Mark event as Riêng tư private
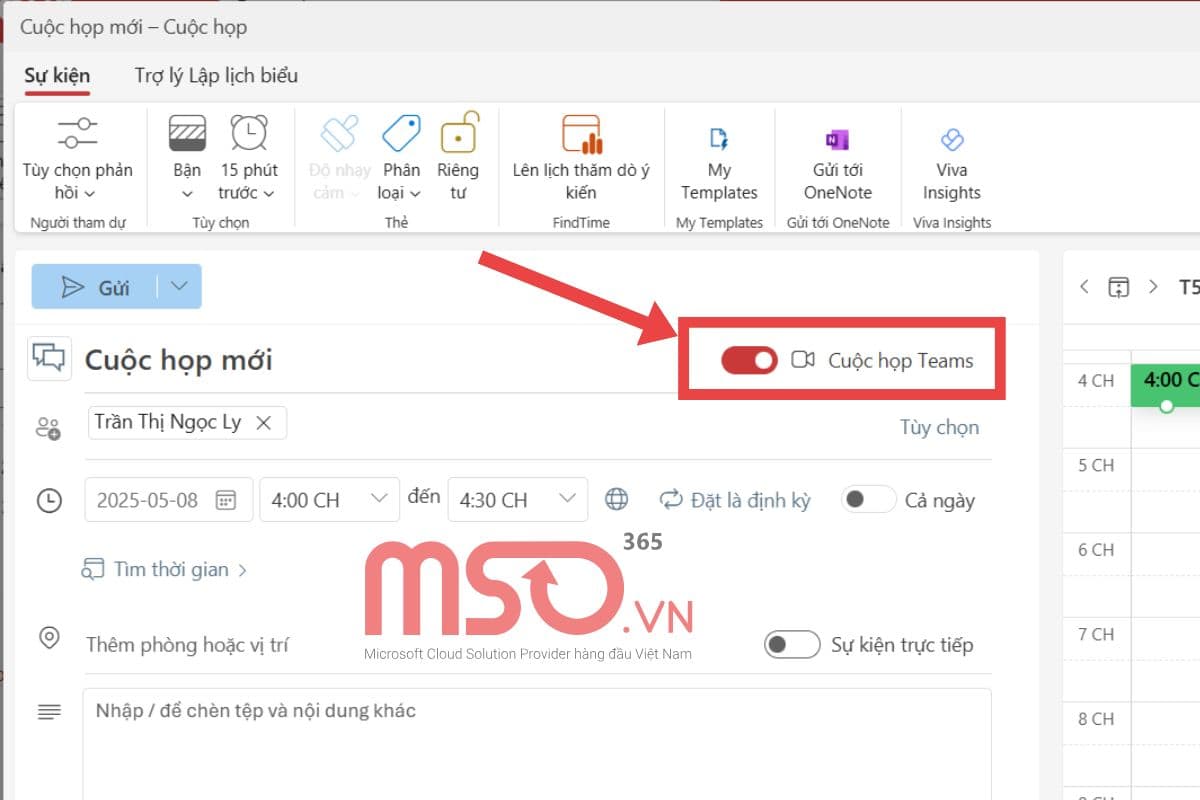Viewport: 1200px width, 800px height. 458,158
